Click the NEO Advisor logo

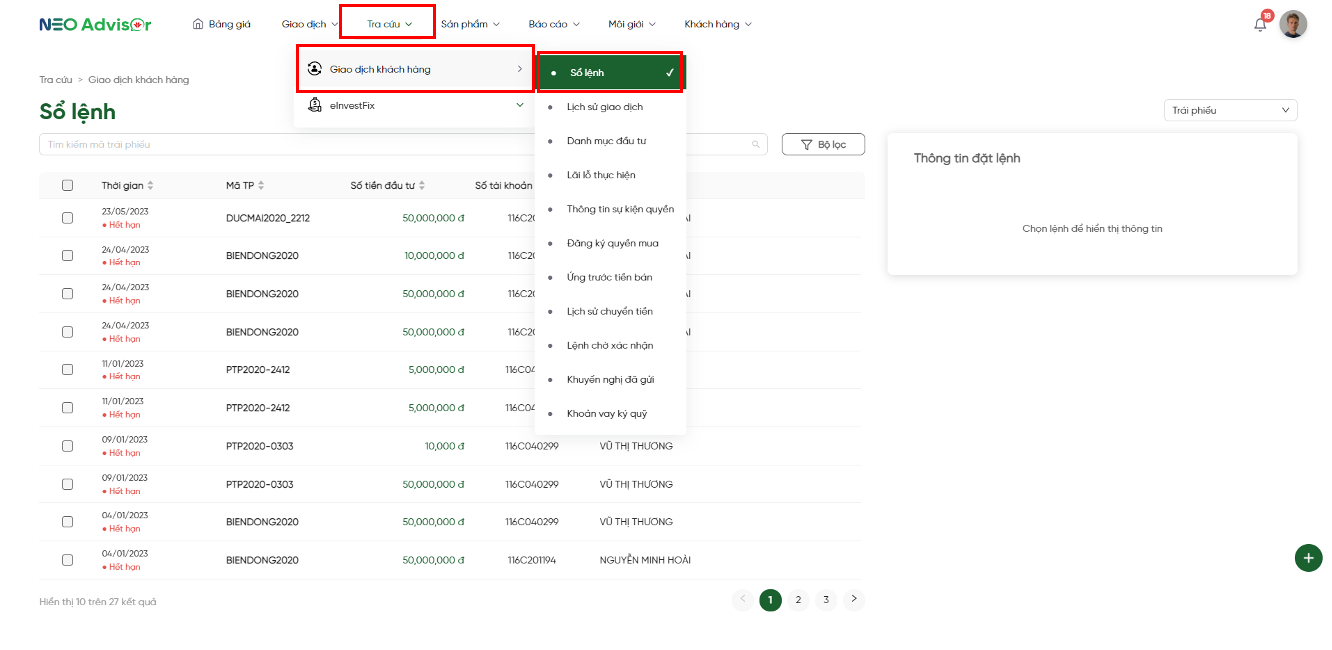(95, 24)
